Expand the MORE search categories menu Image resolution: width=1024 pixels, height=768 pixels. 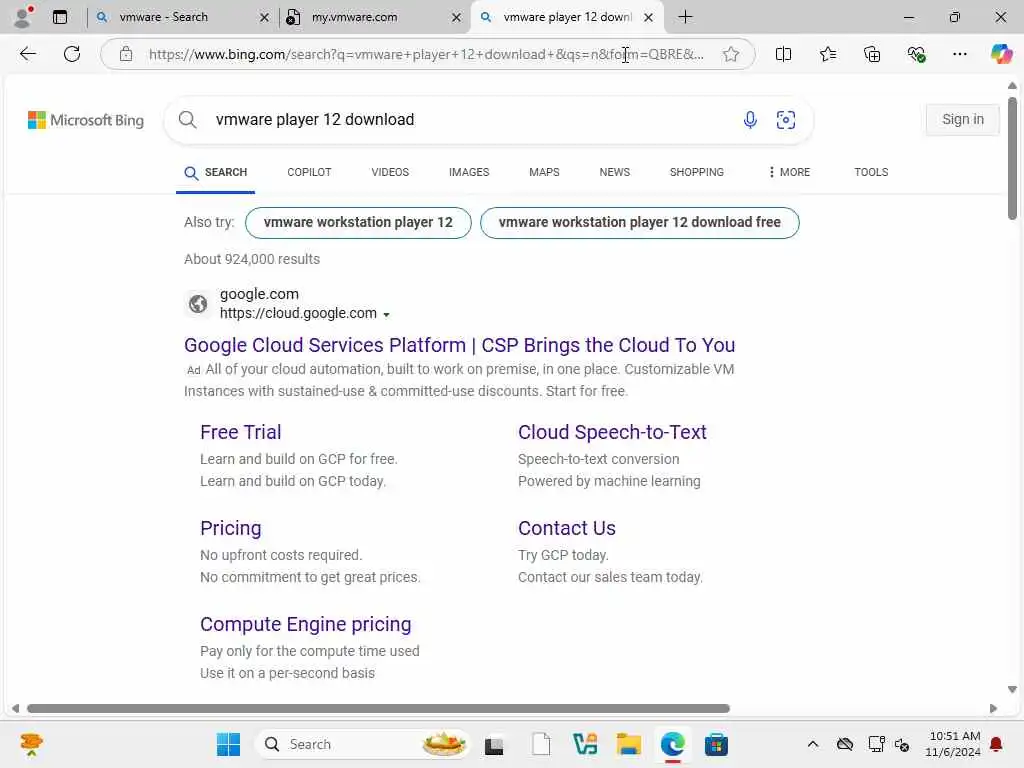789,172
